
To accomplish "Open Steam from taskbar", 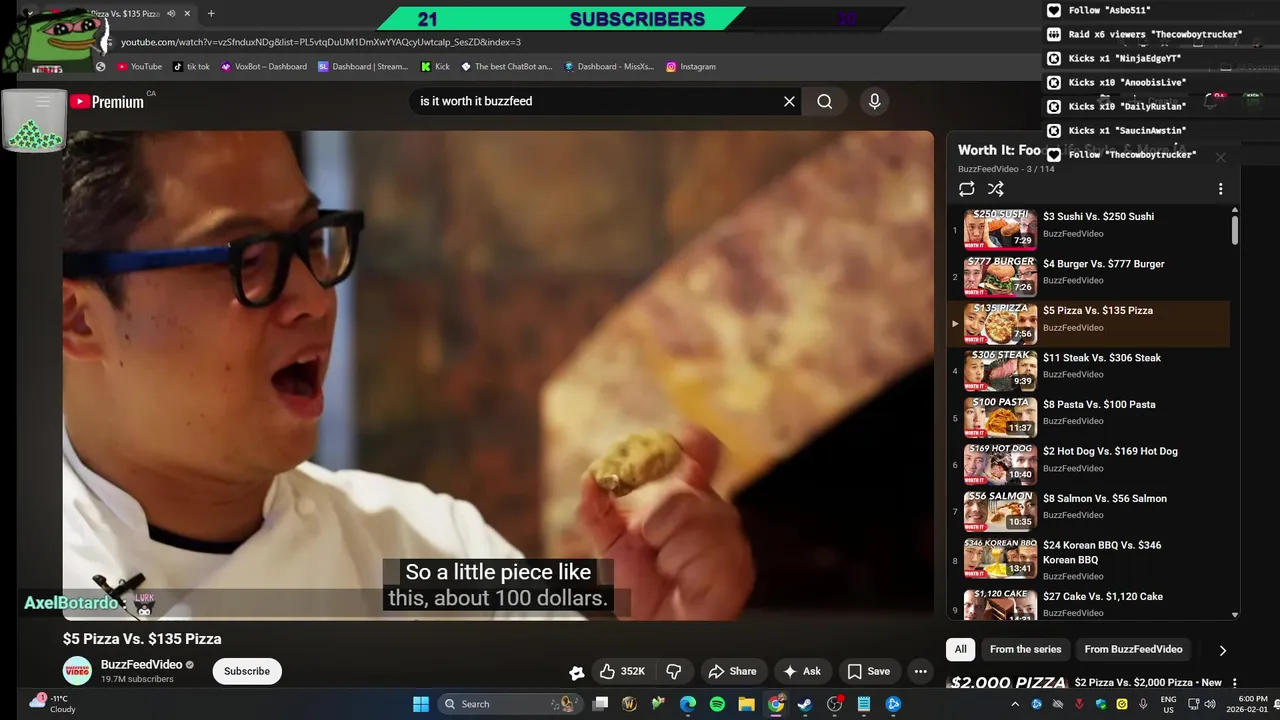I will click(805, 704).
